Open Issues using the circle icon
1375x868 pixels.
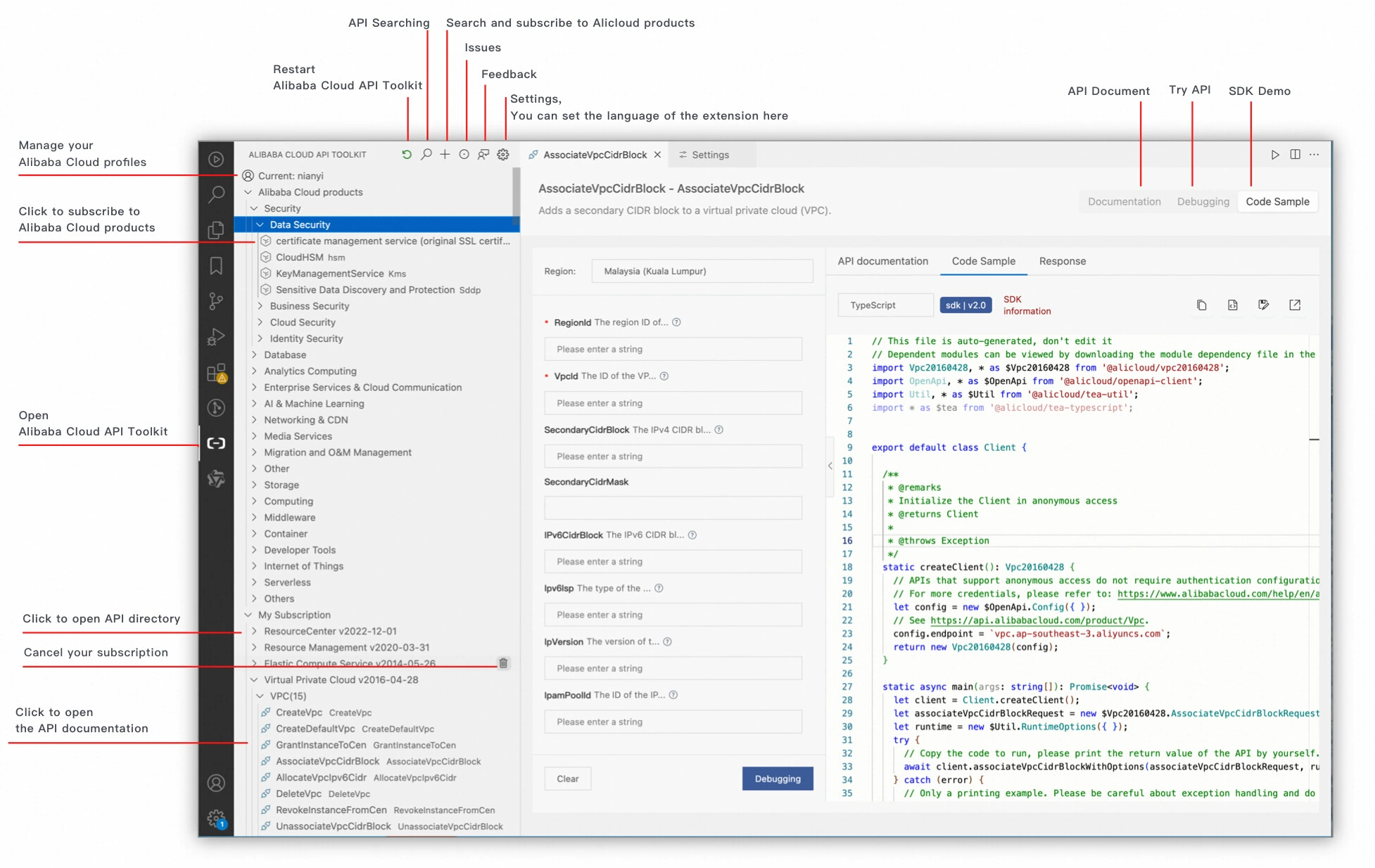[x=464, y=155]
